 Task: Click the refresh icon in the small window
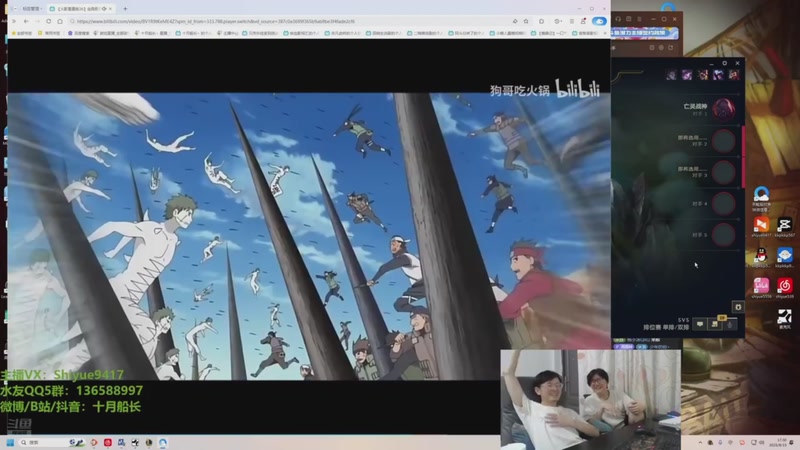click(670, 47)
